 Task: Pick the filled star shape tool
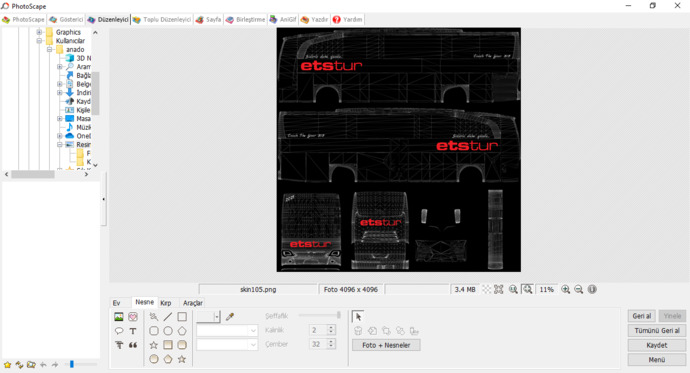click(x=182, y=359)
